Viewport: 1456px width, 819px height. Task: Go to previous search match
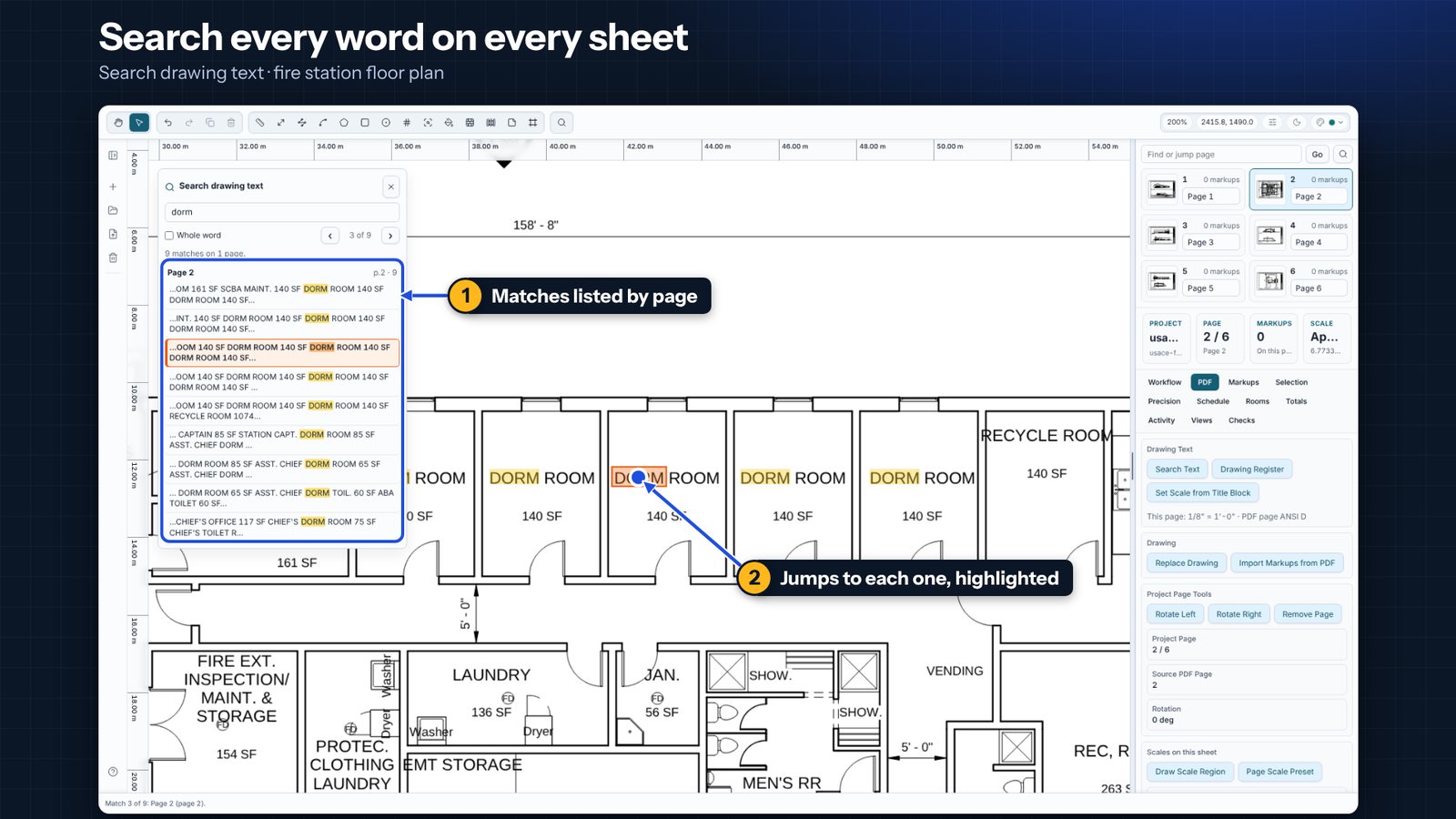click(x=329, y=236)
